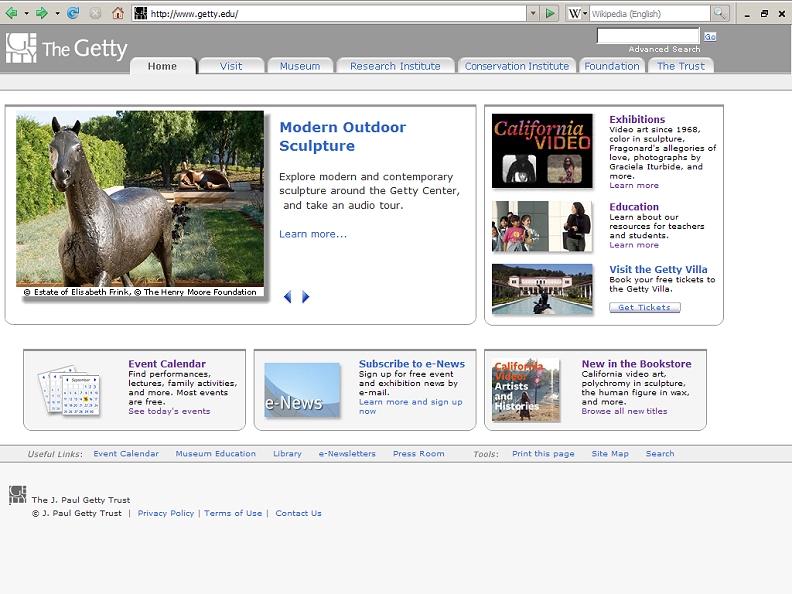
Task: Open Event Calendar in Useful Links bar
Action: pos(126,454)
